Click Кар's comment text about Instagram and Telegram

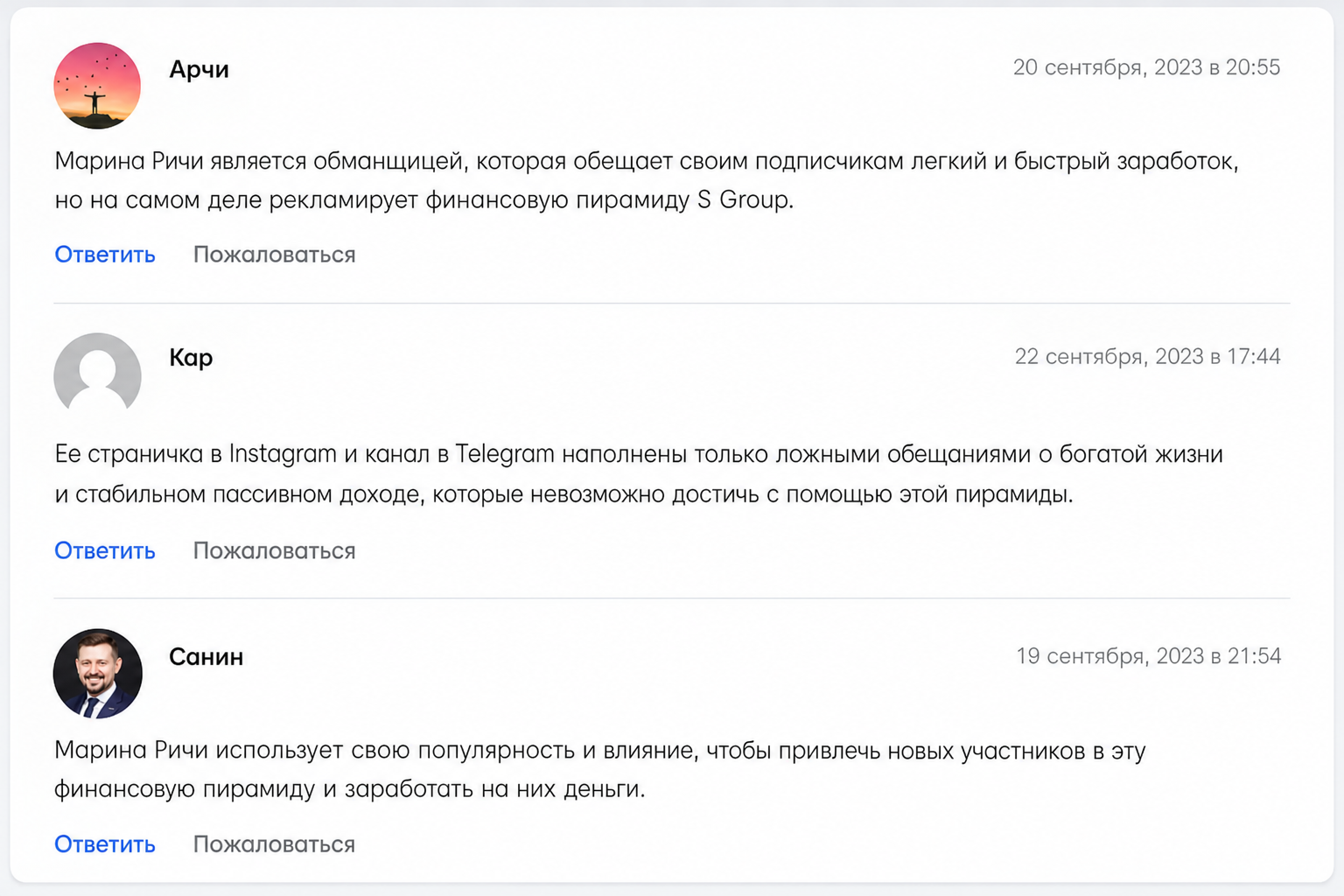click(x=639, y=474)
